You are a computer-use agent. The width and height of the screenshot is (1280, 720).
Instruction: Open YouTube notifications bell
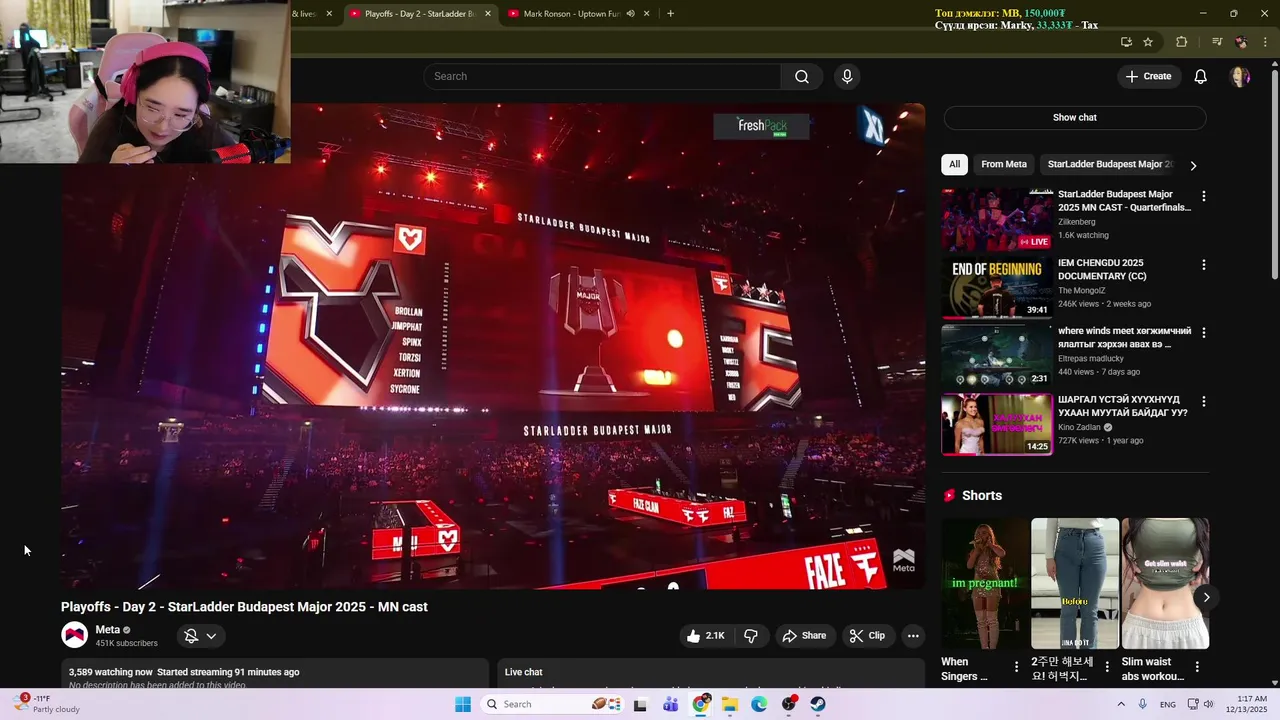pyautogui.click(x=1201, y=77)
